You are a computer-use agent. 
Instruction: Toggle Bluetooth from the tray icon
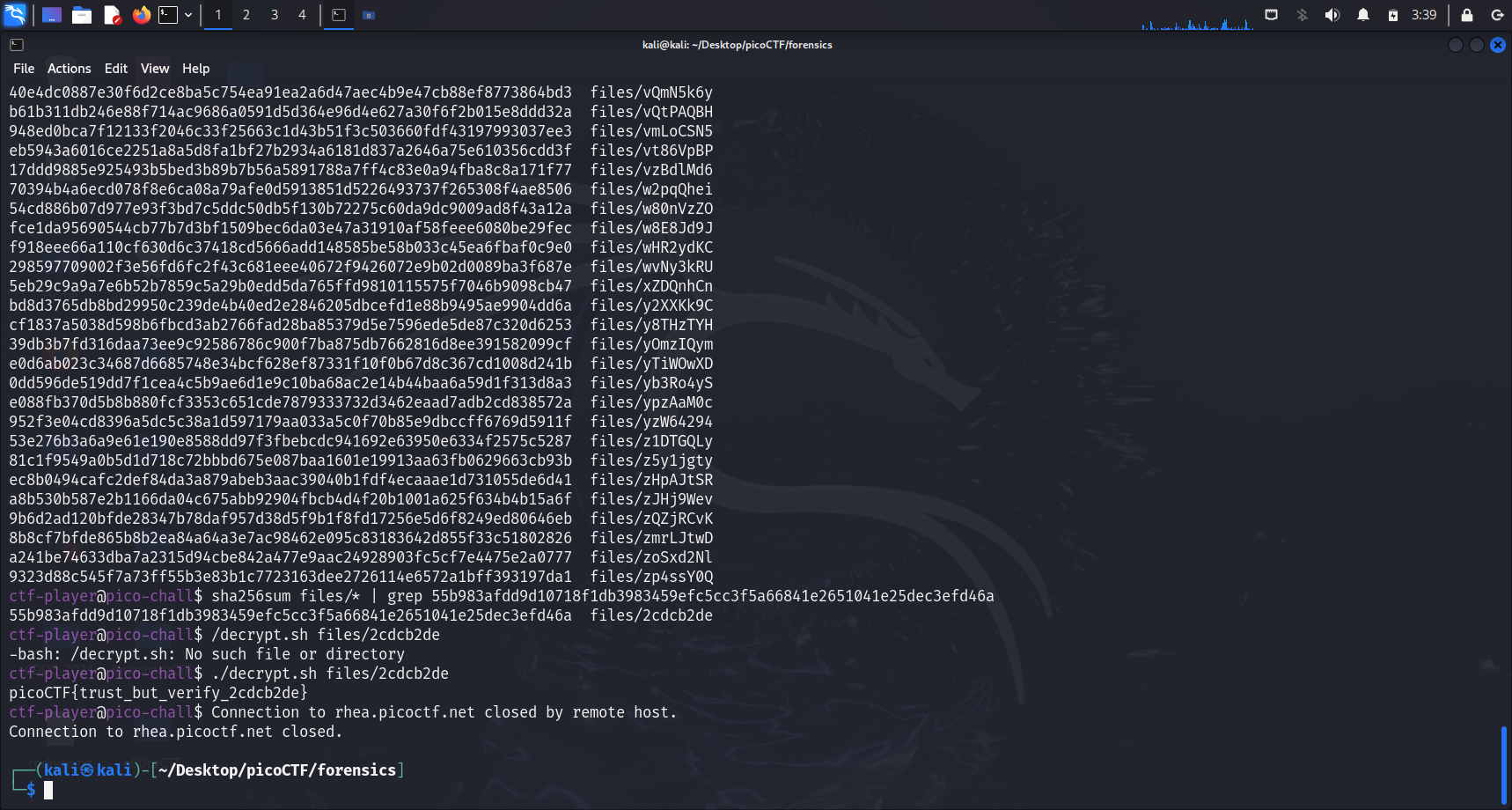1302,15
